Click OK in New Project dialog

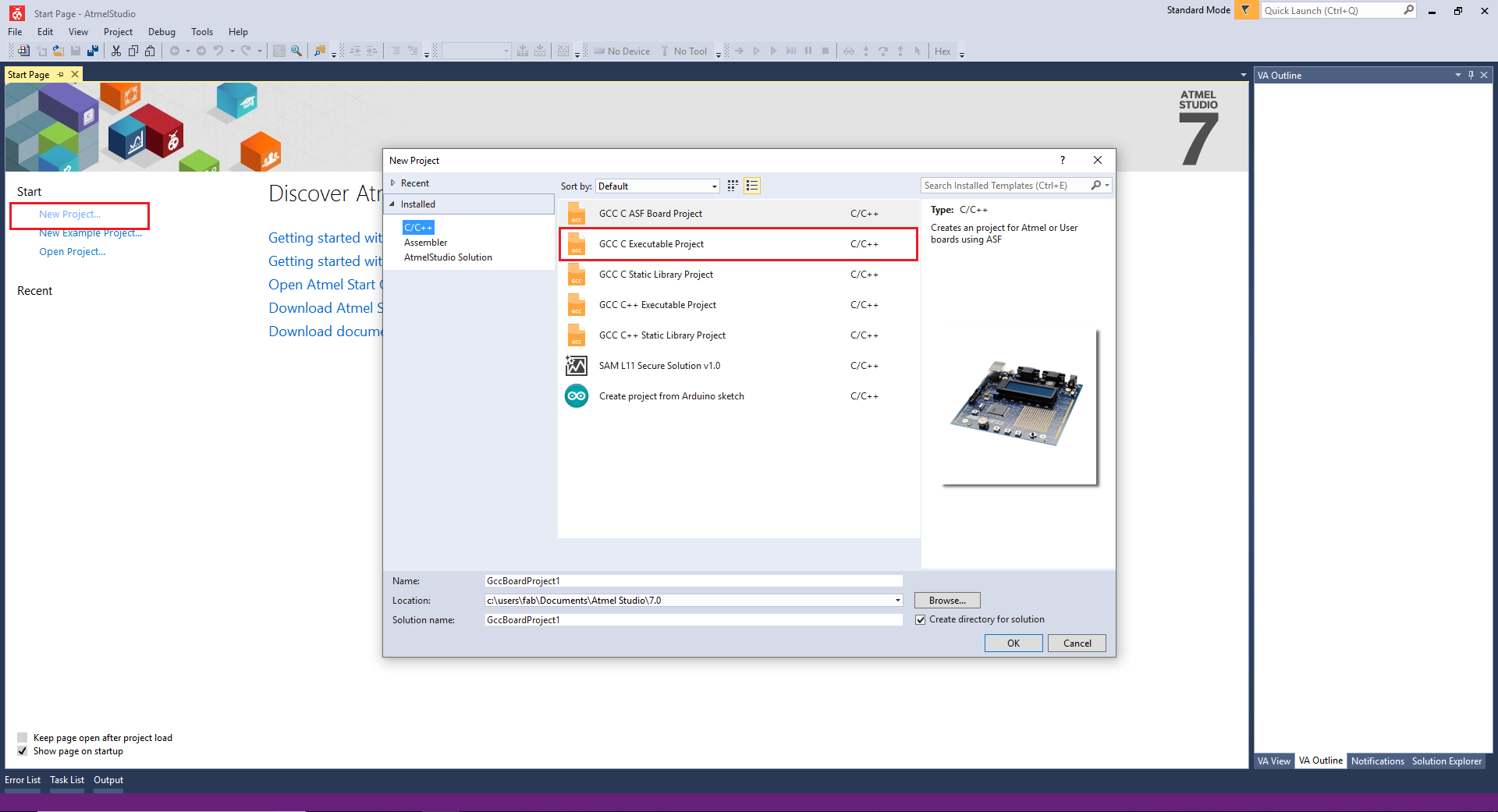[1013, 644]
